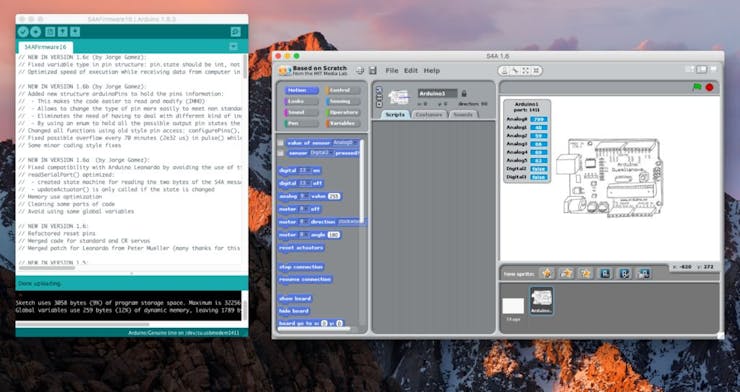The height and width of the screenshot is (392, 740).
Task: Click the green flag to start scripts
Action: point(697,87)
